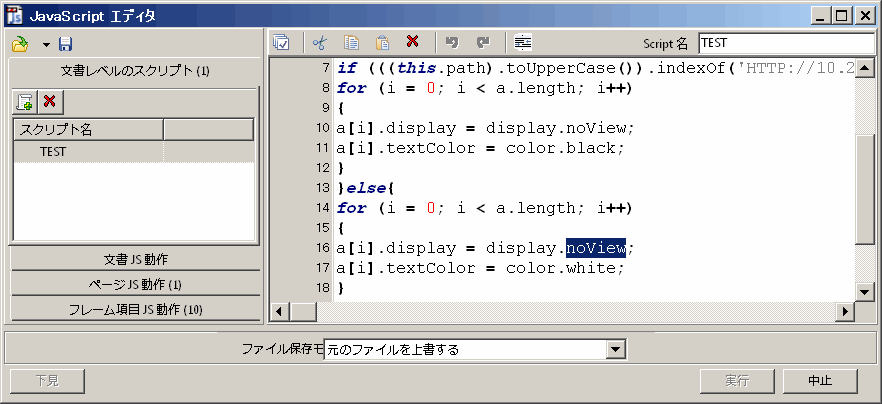Image resolution: width=882 pixels, height=404 pixels.
Task: Click color.black on line 11
Action: click(560, 148)
